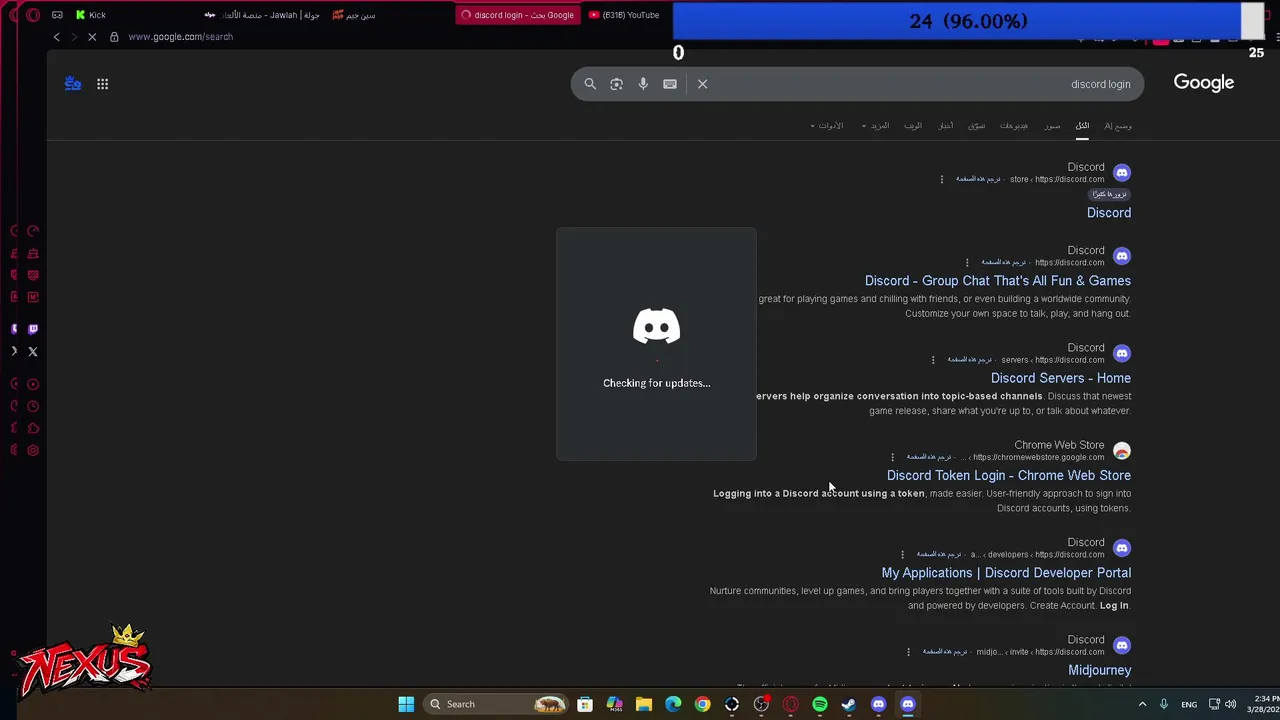
Task: Open the Opera menu logo icon
Action: (x=33, y=15)
